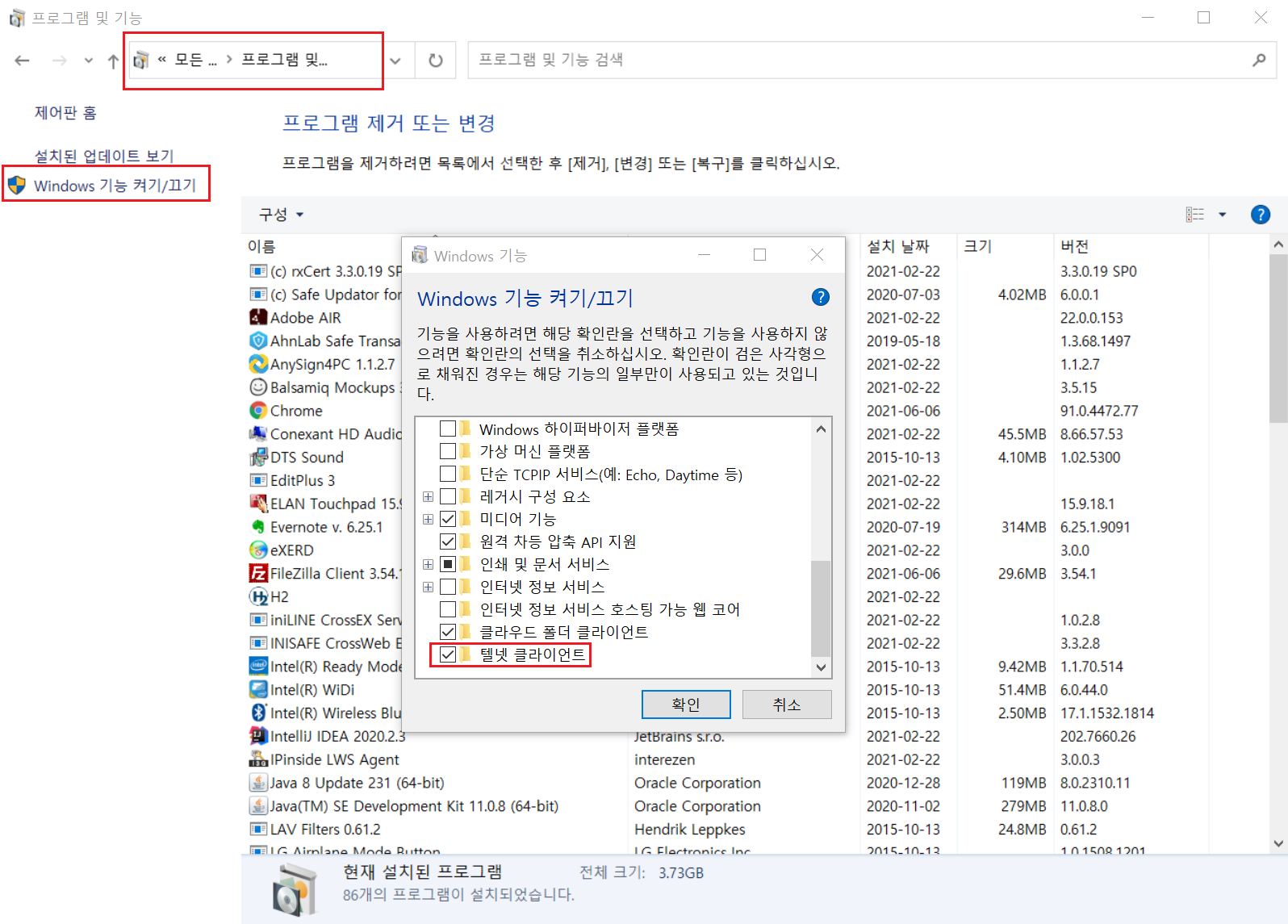Expand the 인쇄 및 문서 서비스 node
The width and height of the screenshot is (1288, 924).
429,564
